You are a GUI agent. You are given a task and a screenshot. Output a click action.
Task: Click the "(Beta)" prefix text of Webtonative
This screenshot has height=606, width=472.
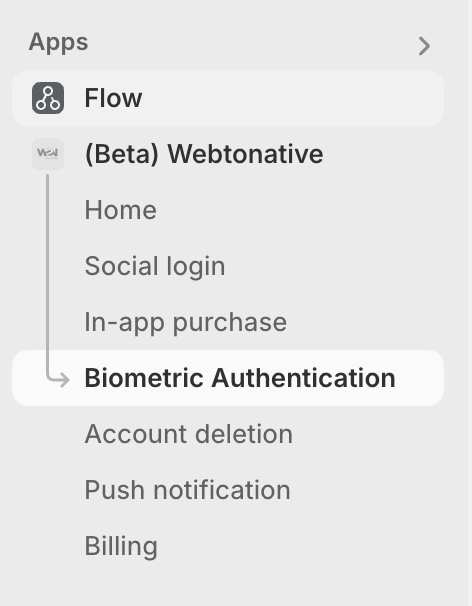click(122, 154)
